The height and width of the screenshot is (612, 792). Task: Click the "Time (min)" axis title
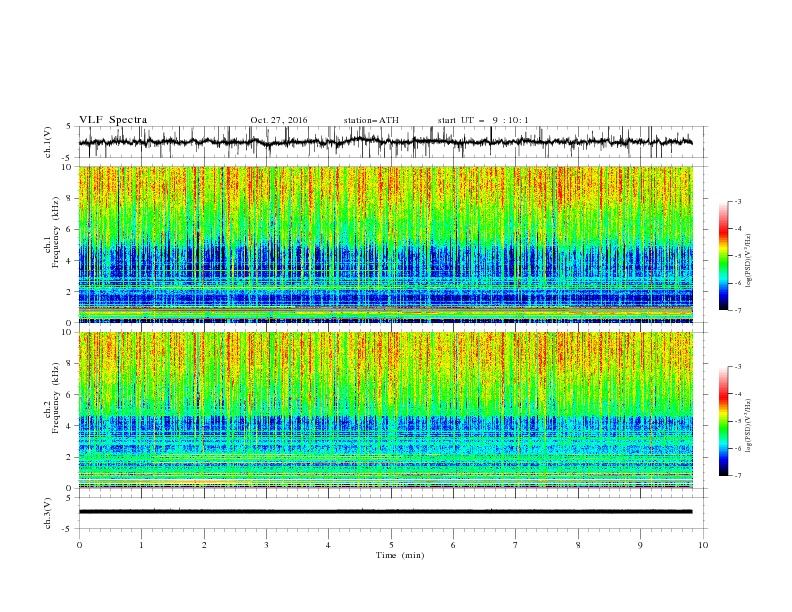(400, 555)
